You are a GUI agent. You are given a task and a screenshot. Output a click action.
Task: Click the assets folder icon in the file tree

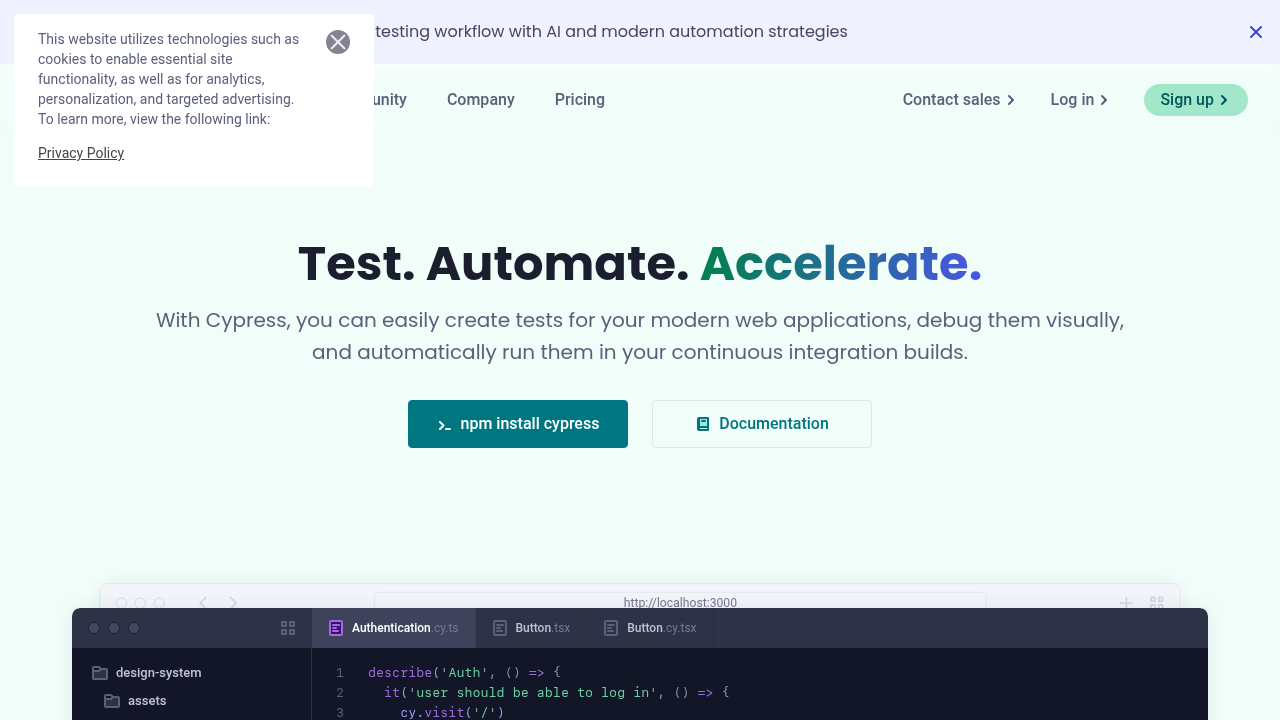(x=113, y=701)
